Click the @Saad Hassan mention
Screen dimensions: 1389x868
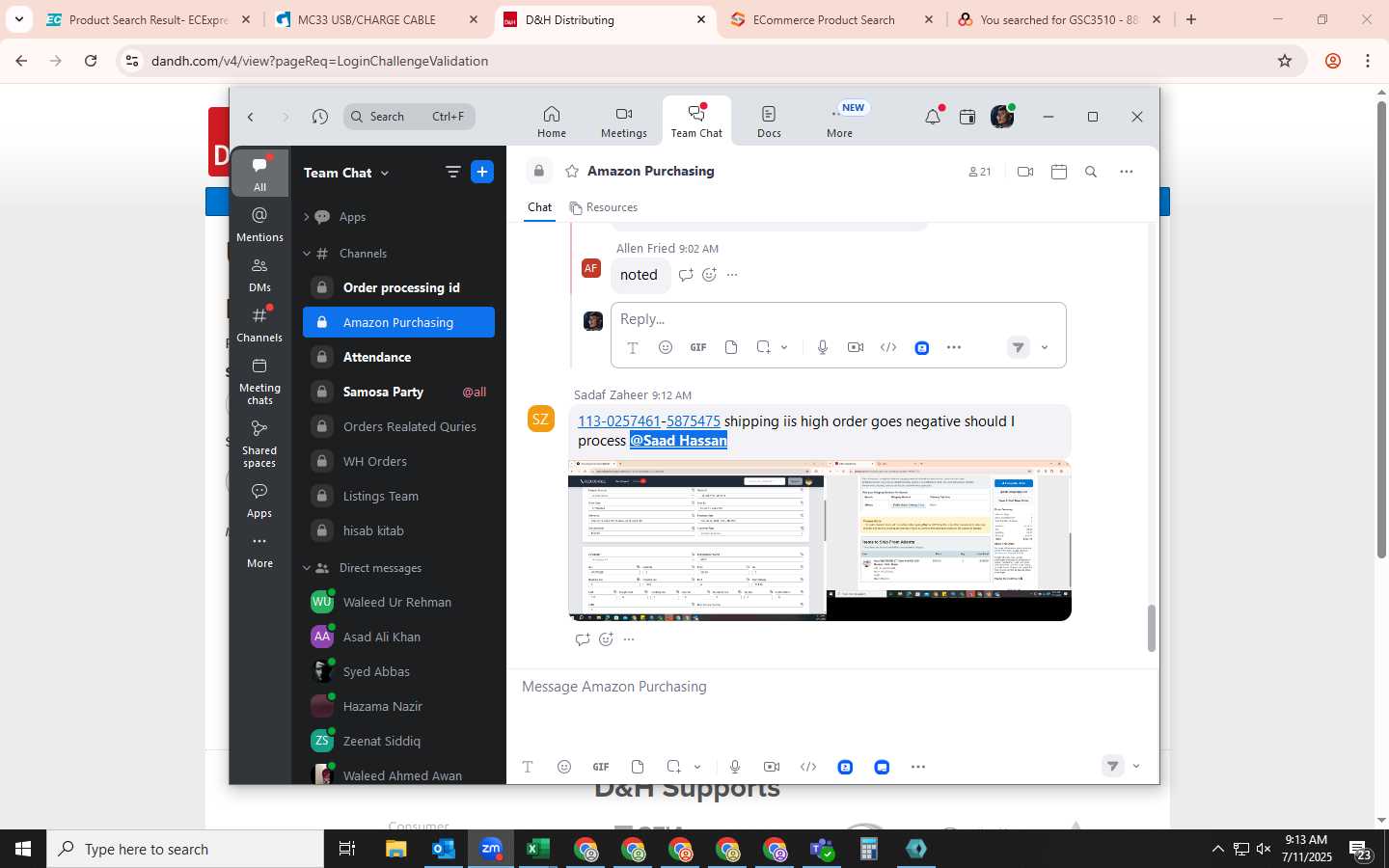[x=678, y=441]
